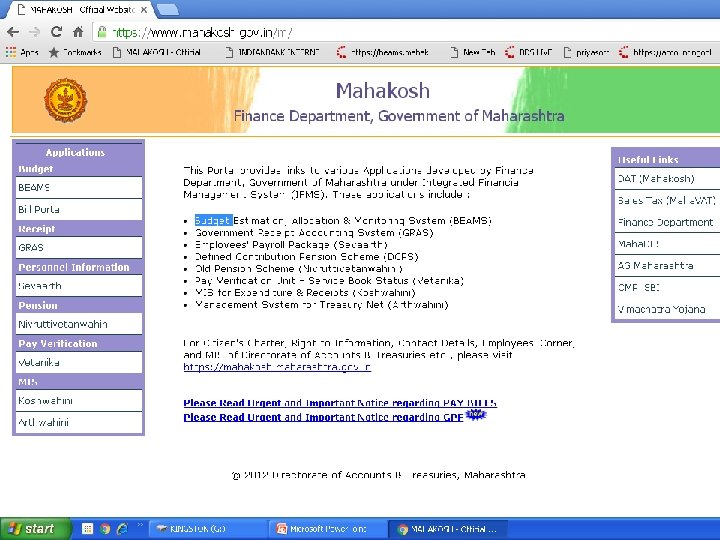Open Sales Tax (MahaVAT) useful link
This screenshot has height=540, width=720.
[x=667, y=200]
